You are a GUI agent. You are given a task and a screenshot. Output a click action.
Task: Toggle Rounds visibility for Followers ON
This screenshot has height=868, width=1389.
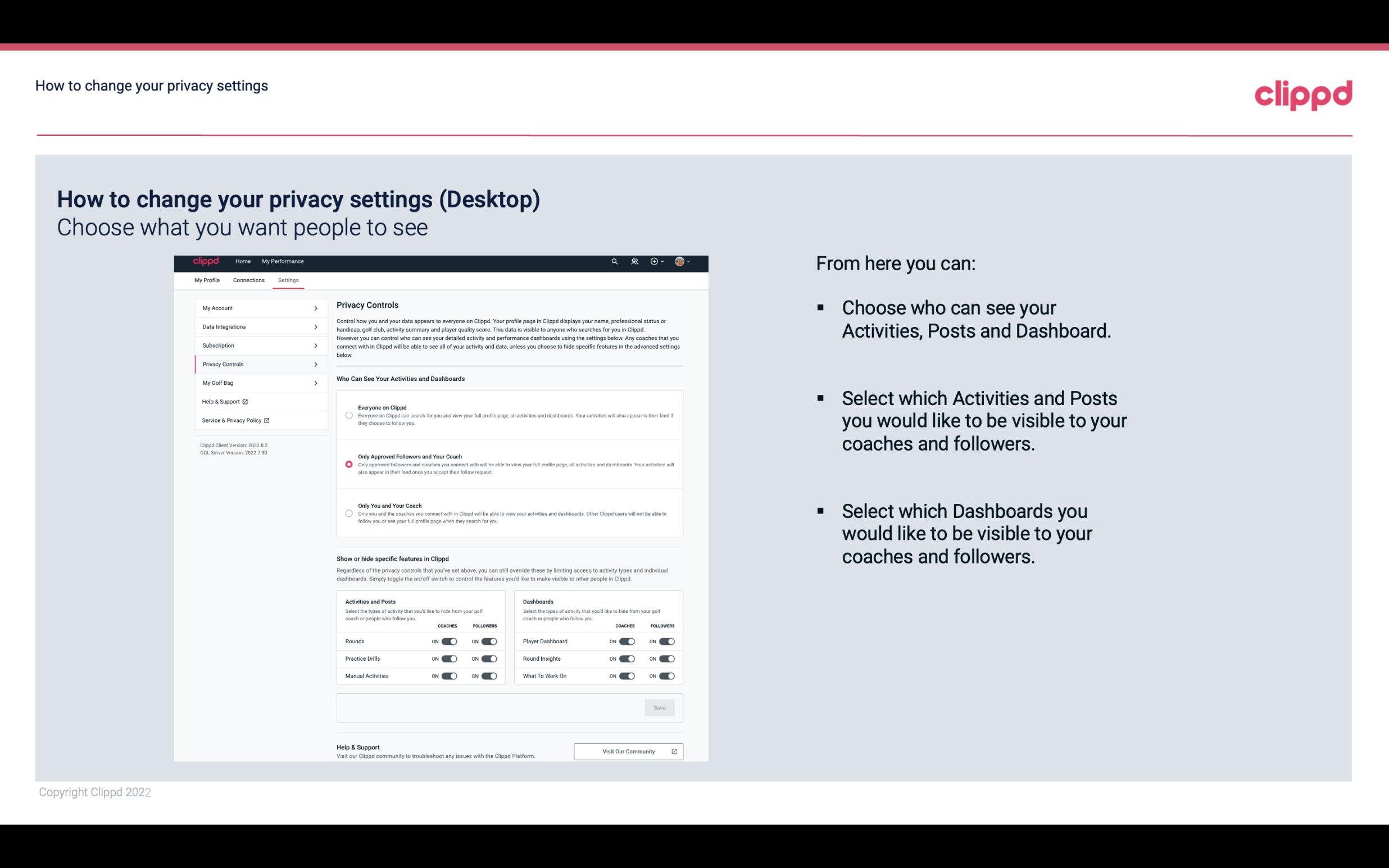489,640
